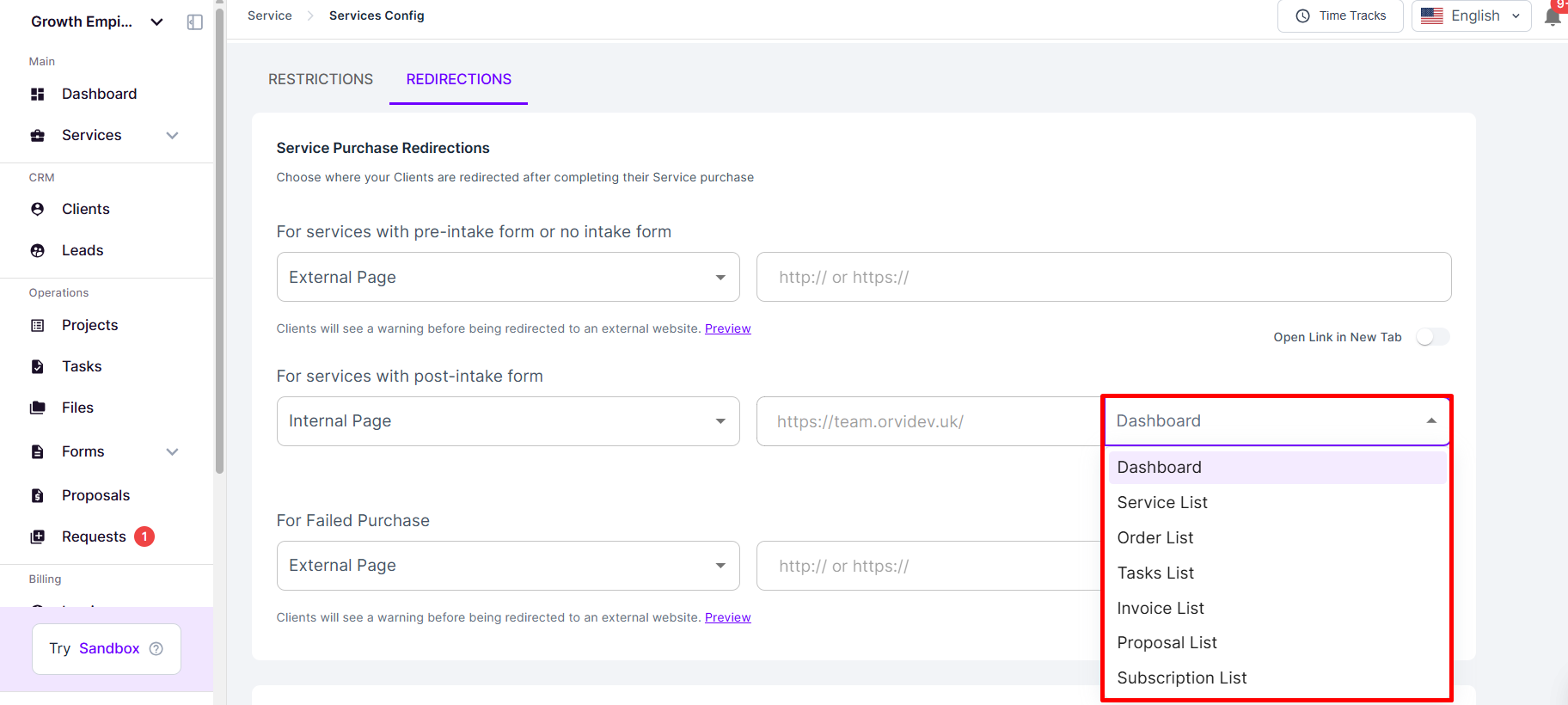Switch to the RESTRICTIONS tab
The image size is (1568, 705).
[x=321, y=79]
